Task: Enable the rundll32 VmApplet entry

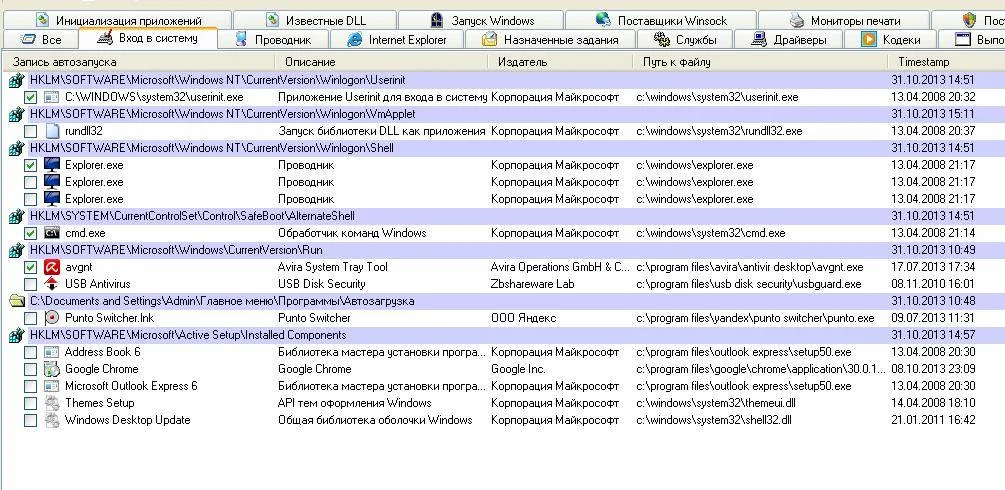Action: click(x=31, y=132)
